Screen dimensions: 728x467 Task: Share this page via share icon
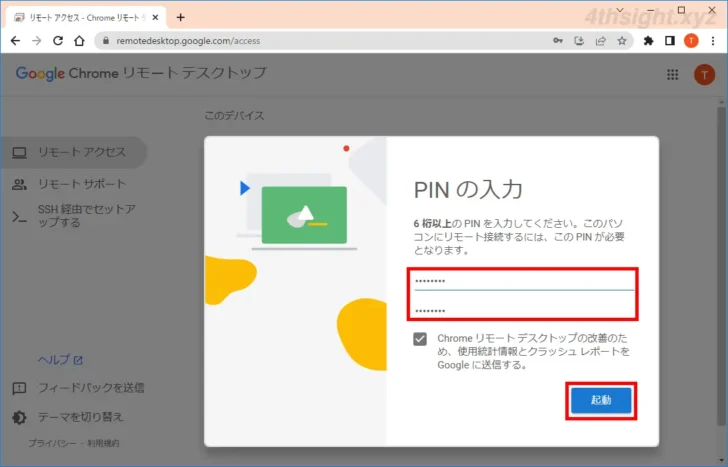pos(601,41)
